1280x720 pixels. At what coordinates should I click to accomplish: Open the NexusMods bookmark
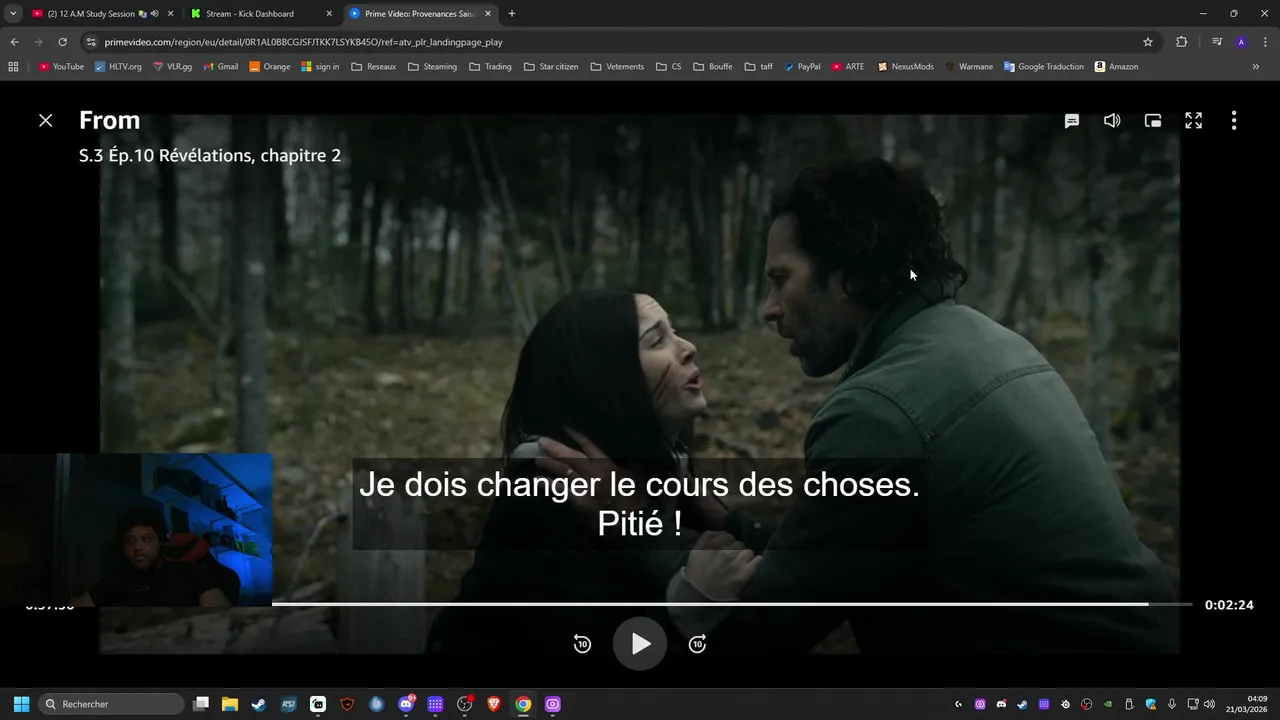coord(905,67)
